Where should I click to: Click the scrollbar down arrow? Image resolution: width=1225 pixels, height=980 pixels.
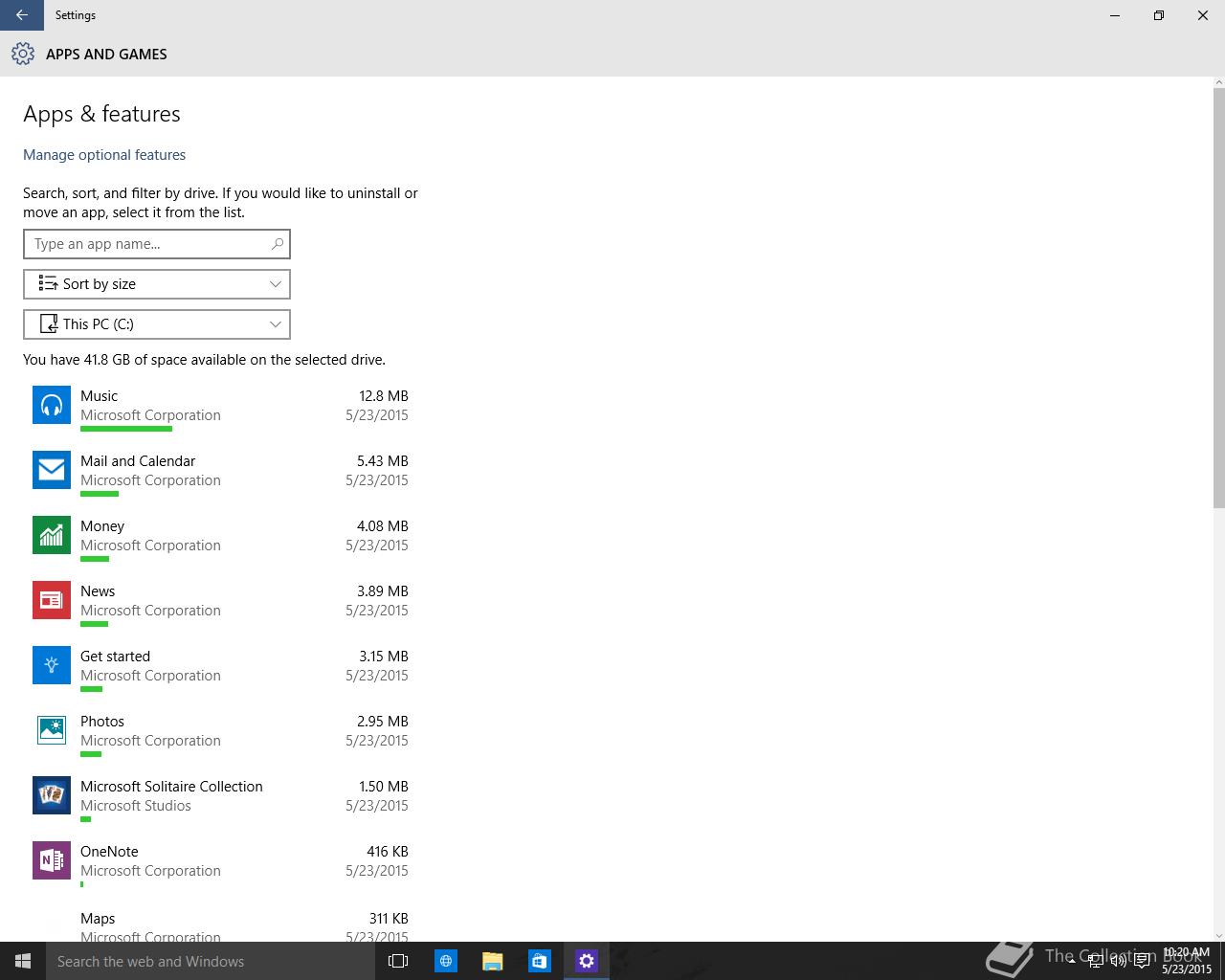(x=1218, y=935)
